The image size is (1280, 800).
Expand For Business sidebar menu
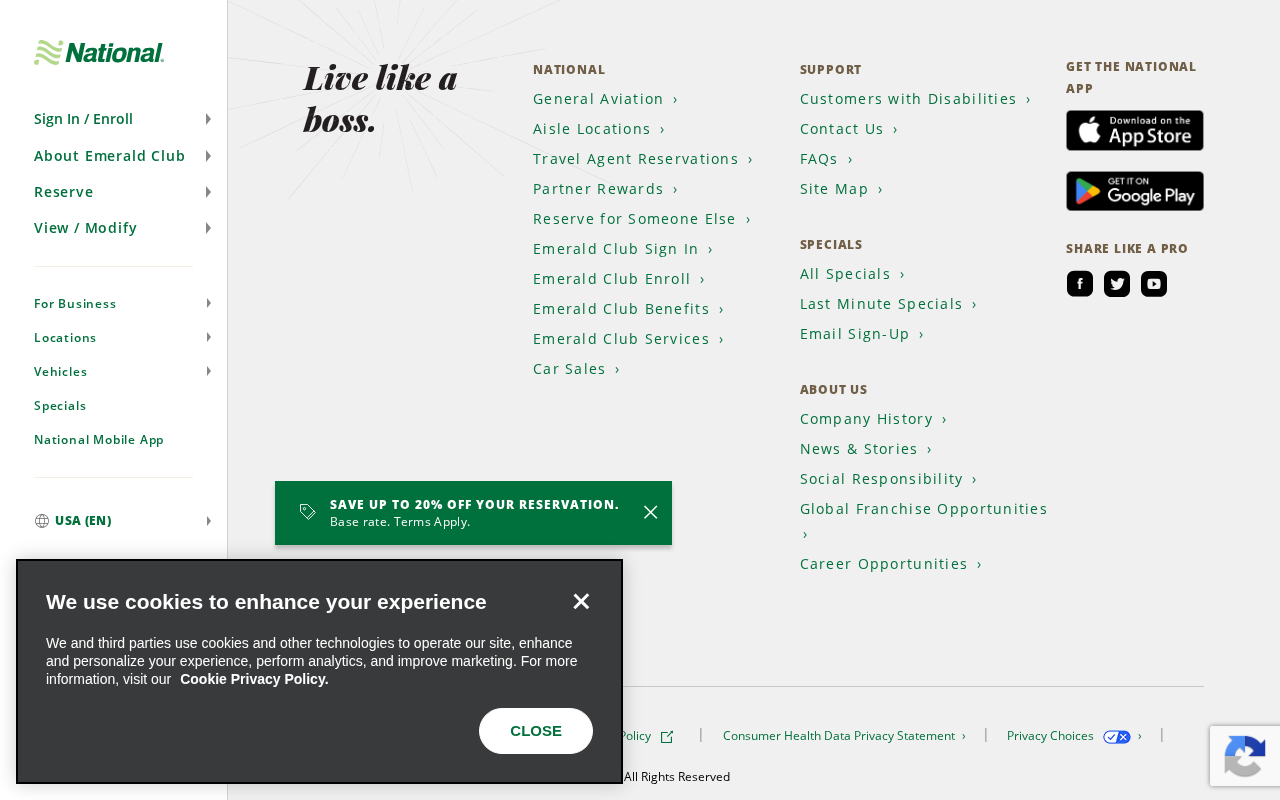tap(122, 304)
